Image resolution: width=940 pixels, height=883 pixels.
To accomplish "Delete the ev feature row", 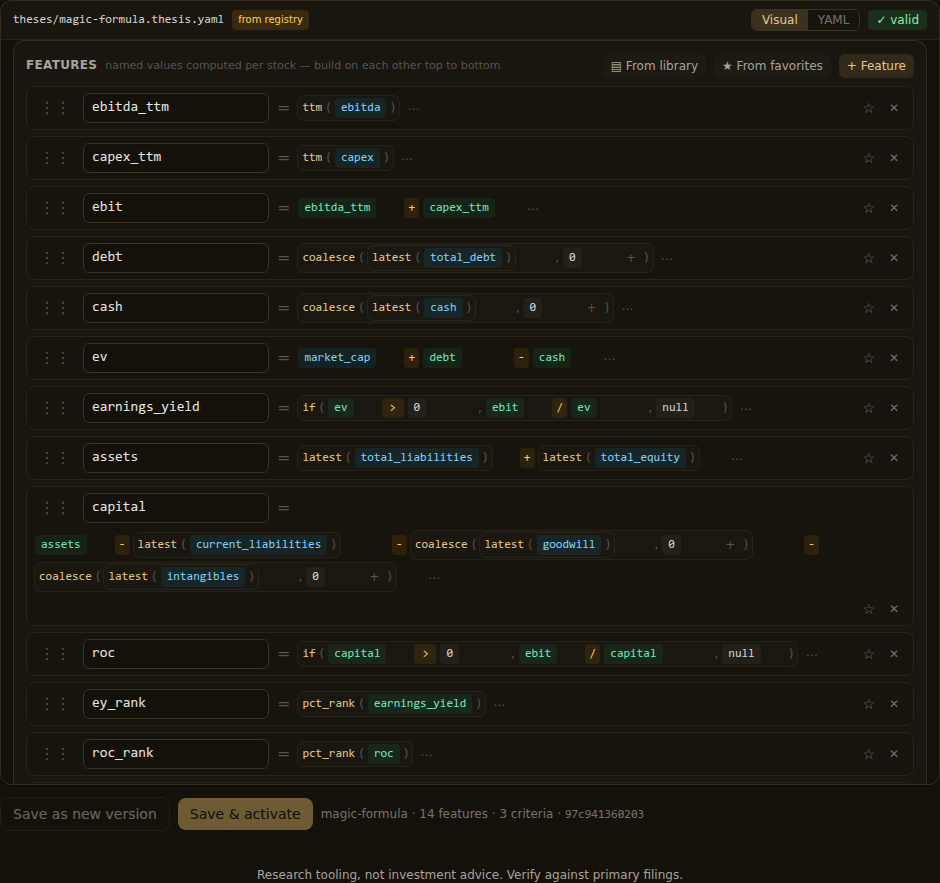I will pos(894,358).
